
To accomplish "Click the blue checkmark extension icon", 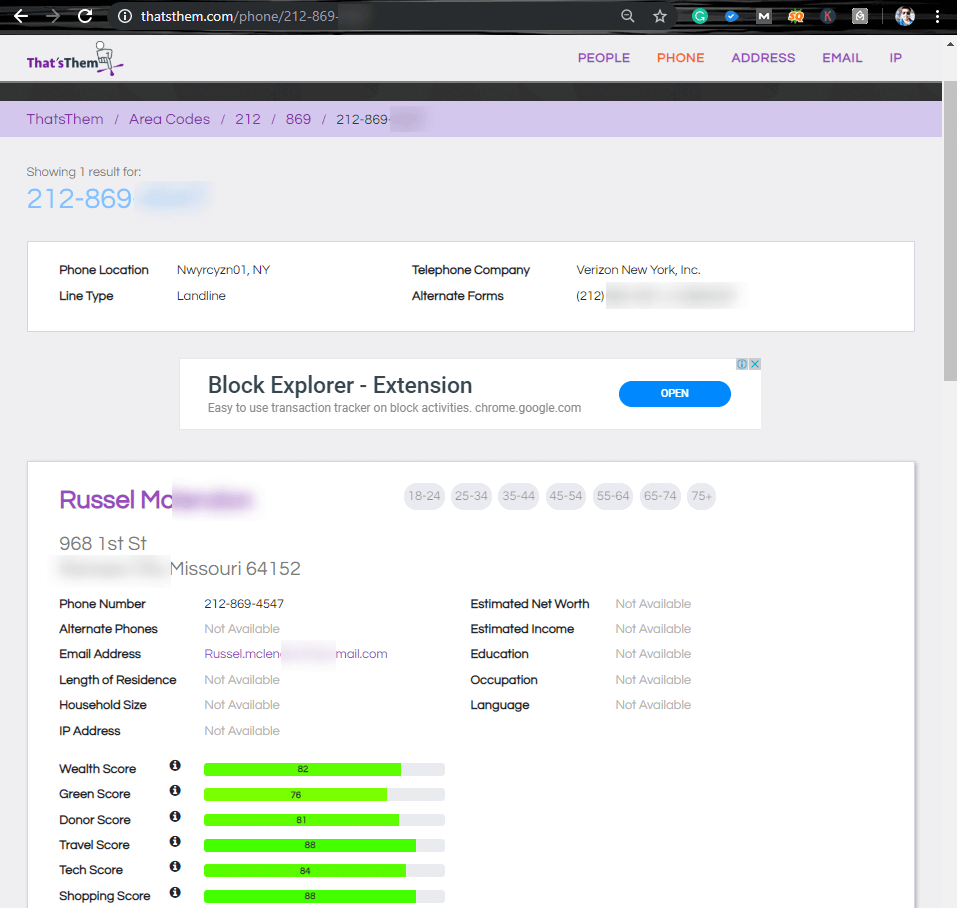I will point(731,16).
